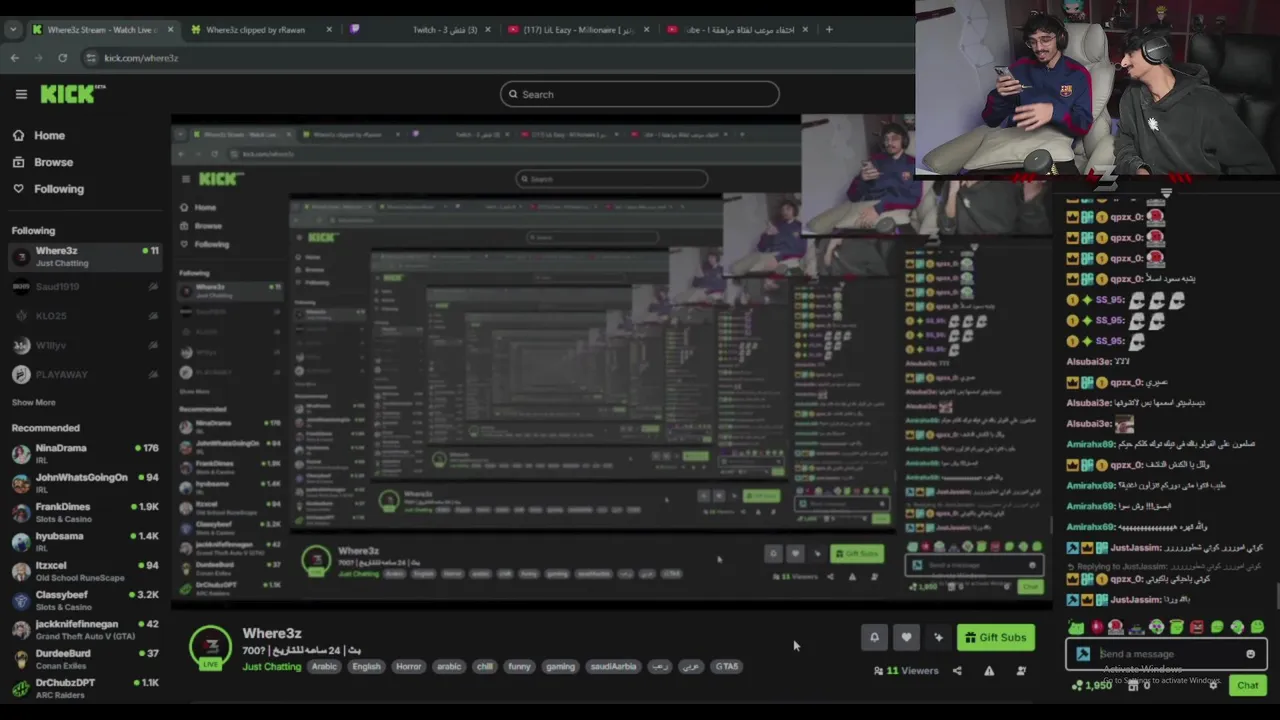Select the English tag
The image size is (1280, 720).
click(x=366, y=666)
